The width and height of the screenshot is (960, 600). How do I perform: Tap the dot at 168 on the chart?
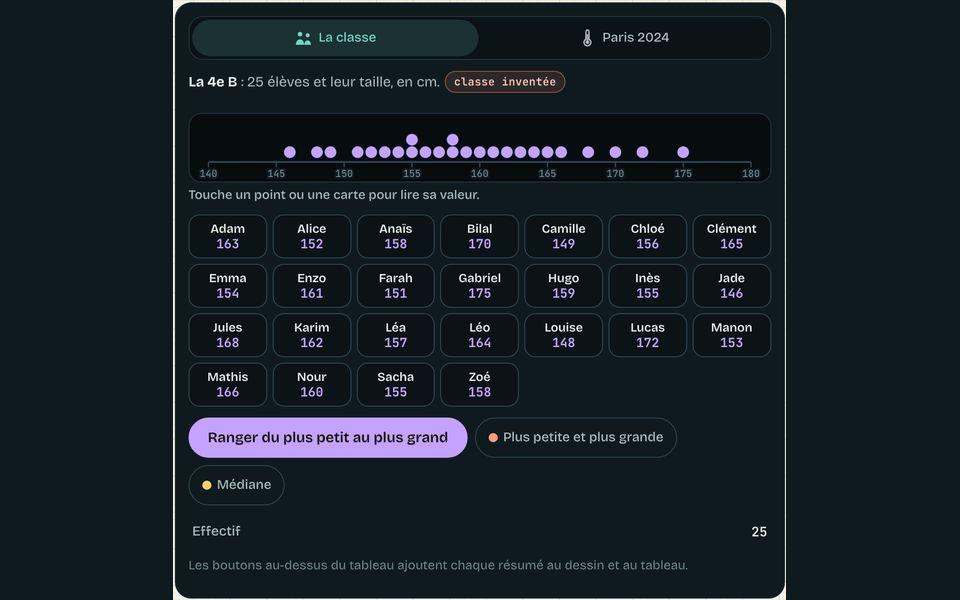(588, 152)
